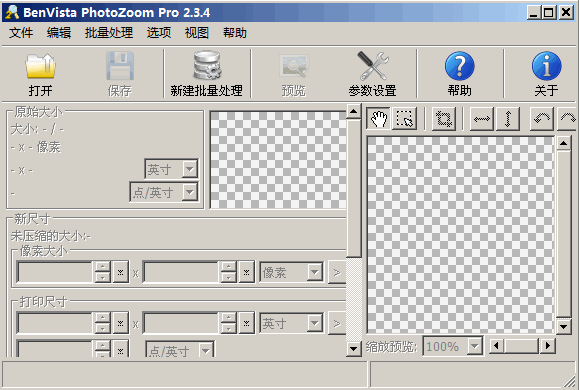Open the 英寸 unit dropdown in 打印尺寸
The height and width of the screenshot is (390, 579).
[315, 324]
